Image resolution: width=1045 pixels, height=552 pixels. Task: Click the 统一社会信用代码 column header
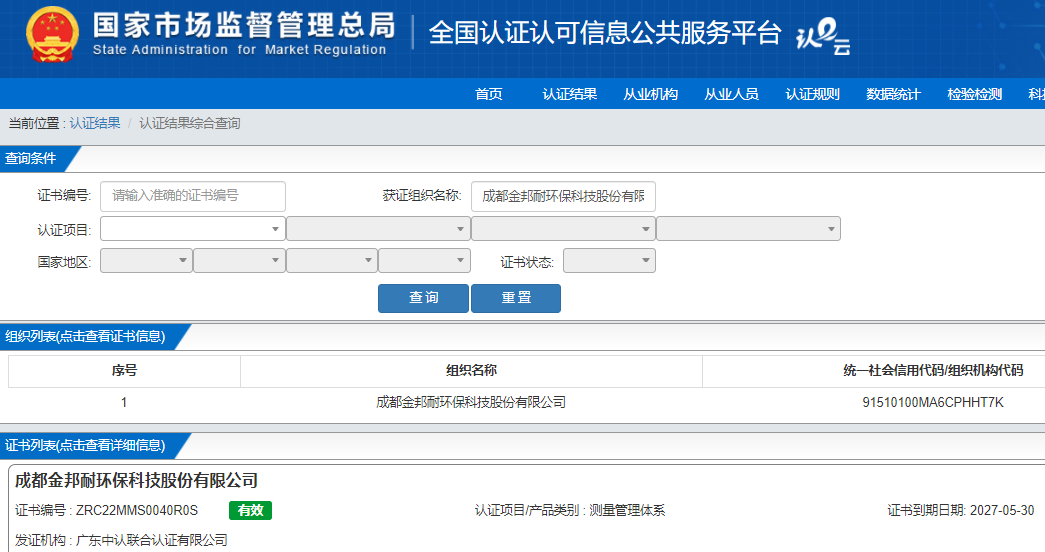(x=933, y=371)
